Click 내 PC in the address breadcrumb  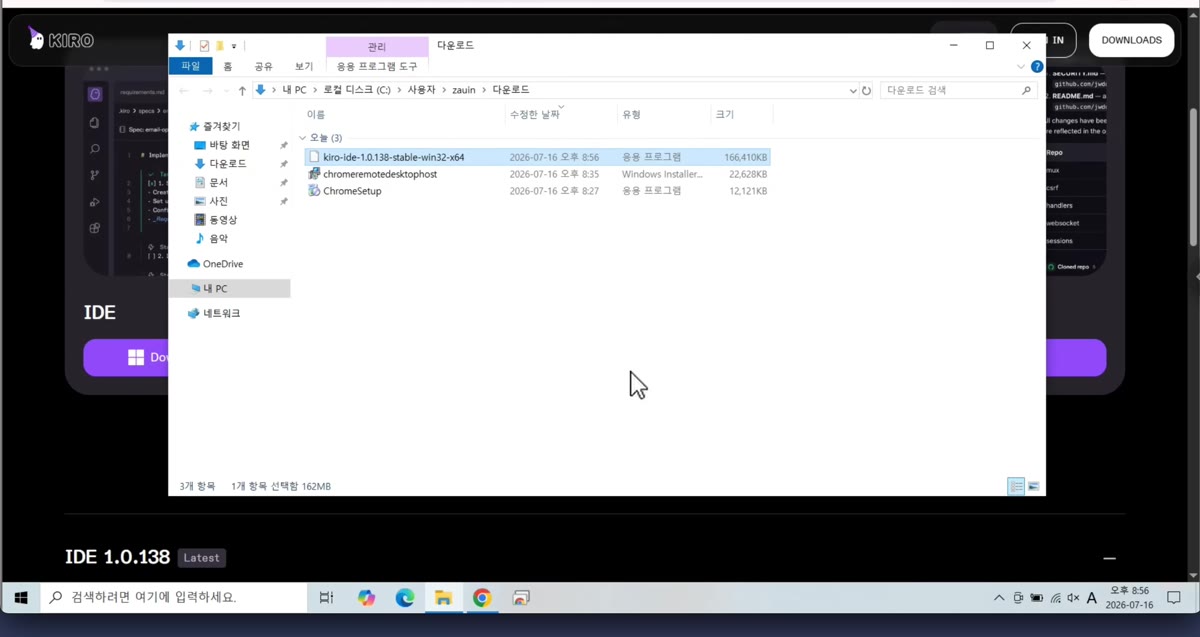[x=294, y=90]
